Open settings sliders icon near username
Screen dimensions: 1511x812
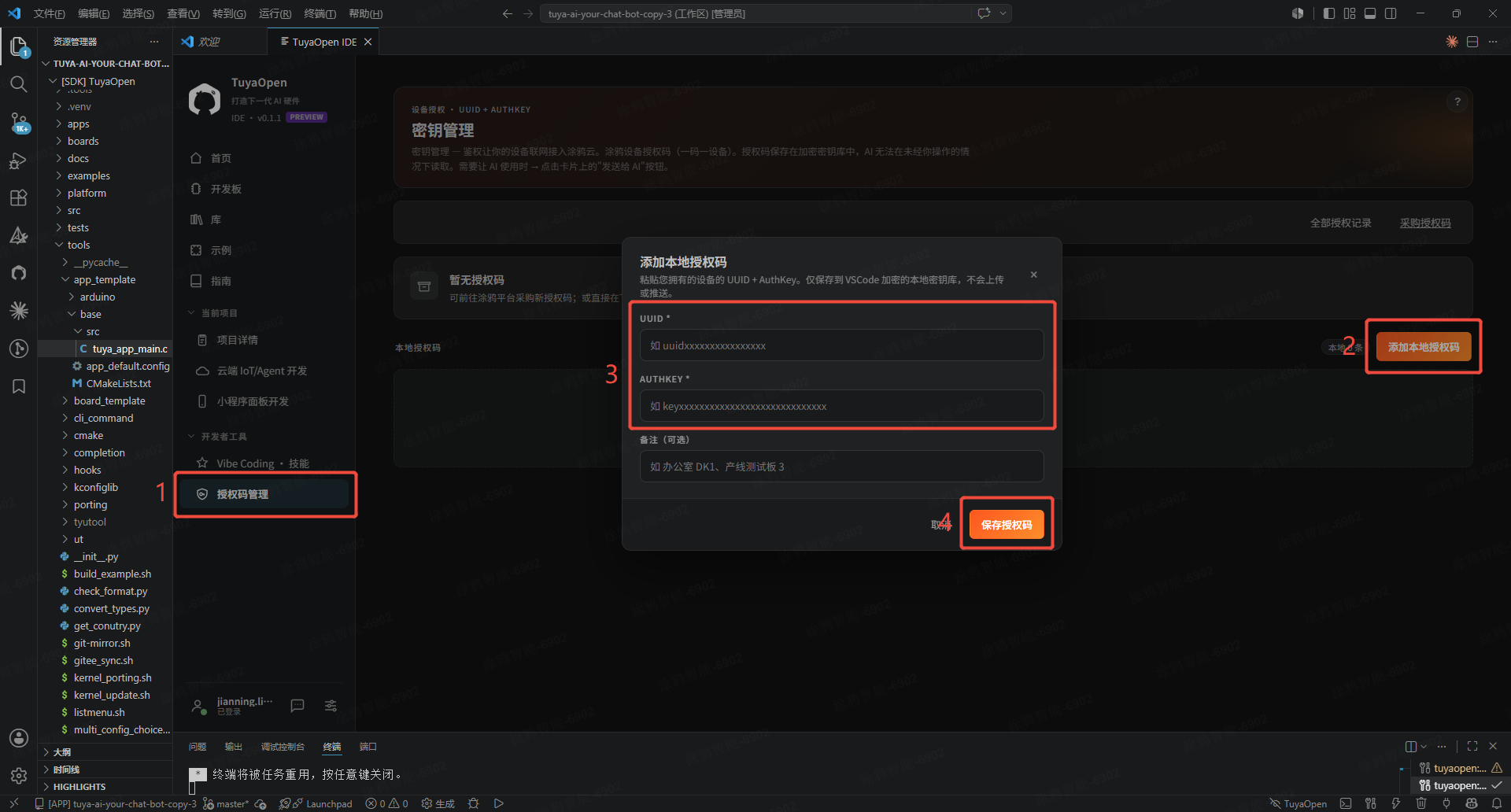[x=331, y=706]
